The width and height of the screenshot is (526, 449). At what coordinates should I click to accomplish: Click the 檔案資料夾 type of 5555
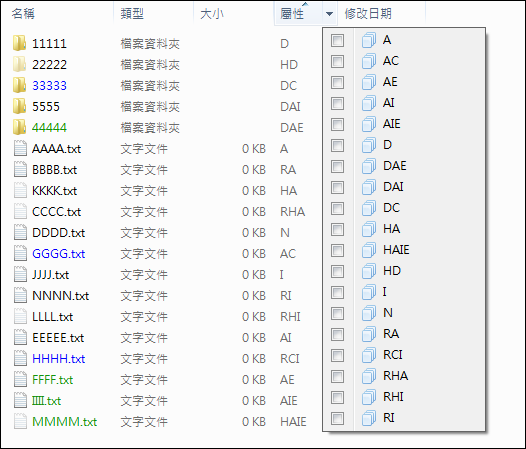click(x=150, y=107)
